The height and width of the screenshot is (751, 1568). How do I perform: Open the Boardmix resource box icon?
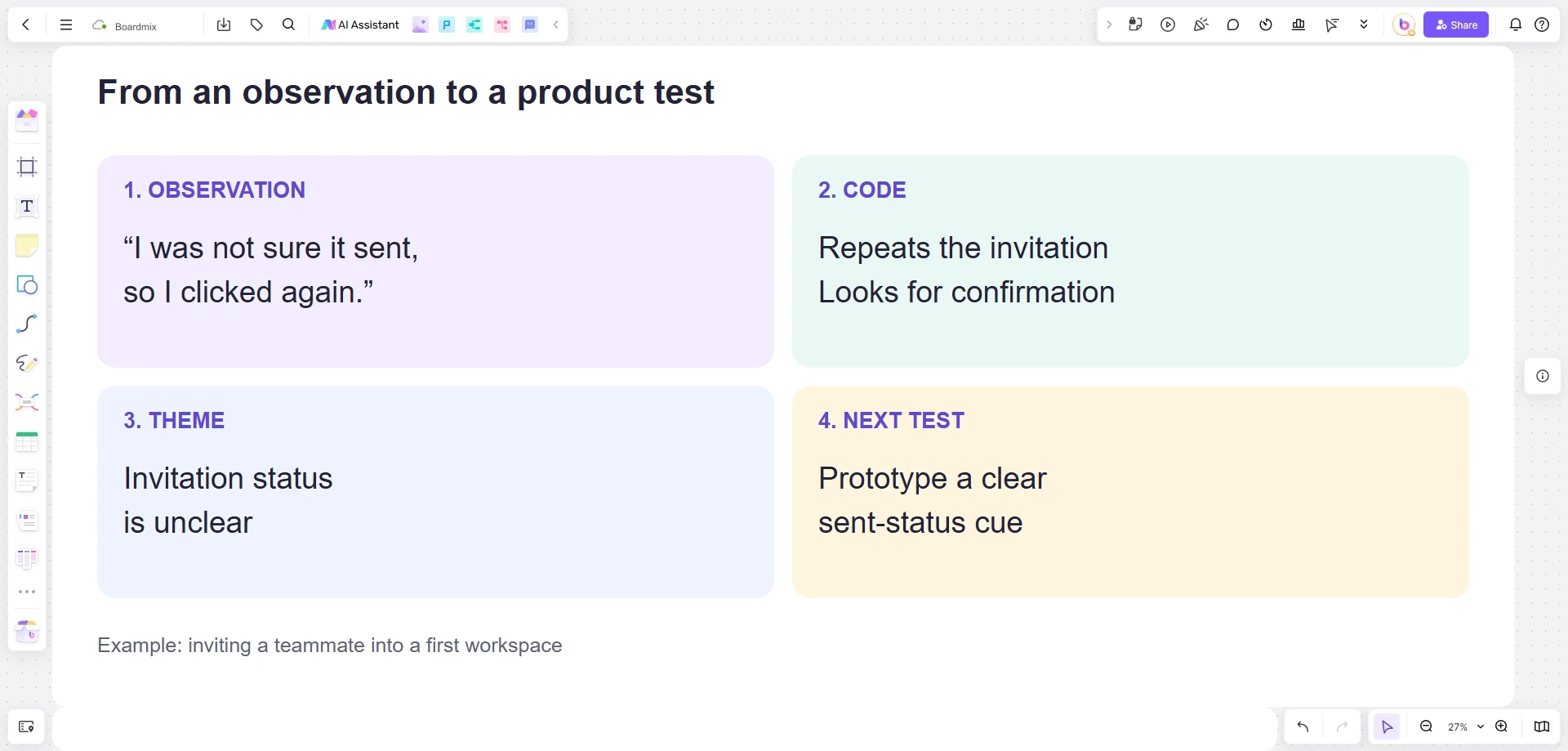click(27, 631)
